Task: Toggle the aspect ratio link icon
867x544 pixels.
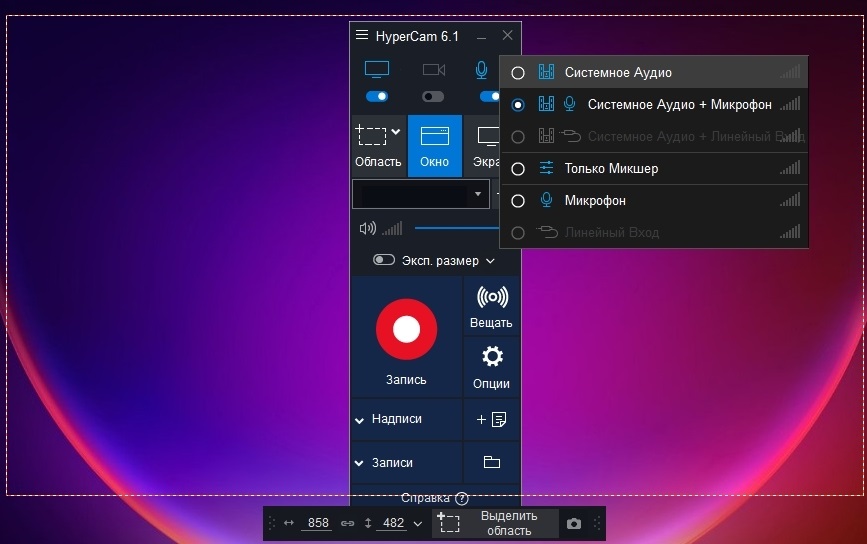Action: pyautogui.click(x=347, y=523)
